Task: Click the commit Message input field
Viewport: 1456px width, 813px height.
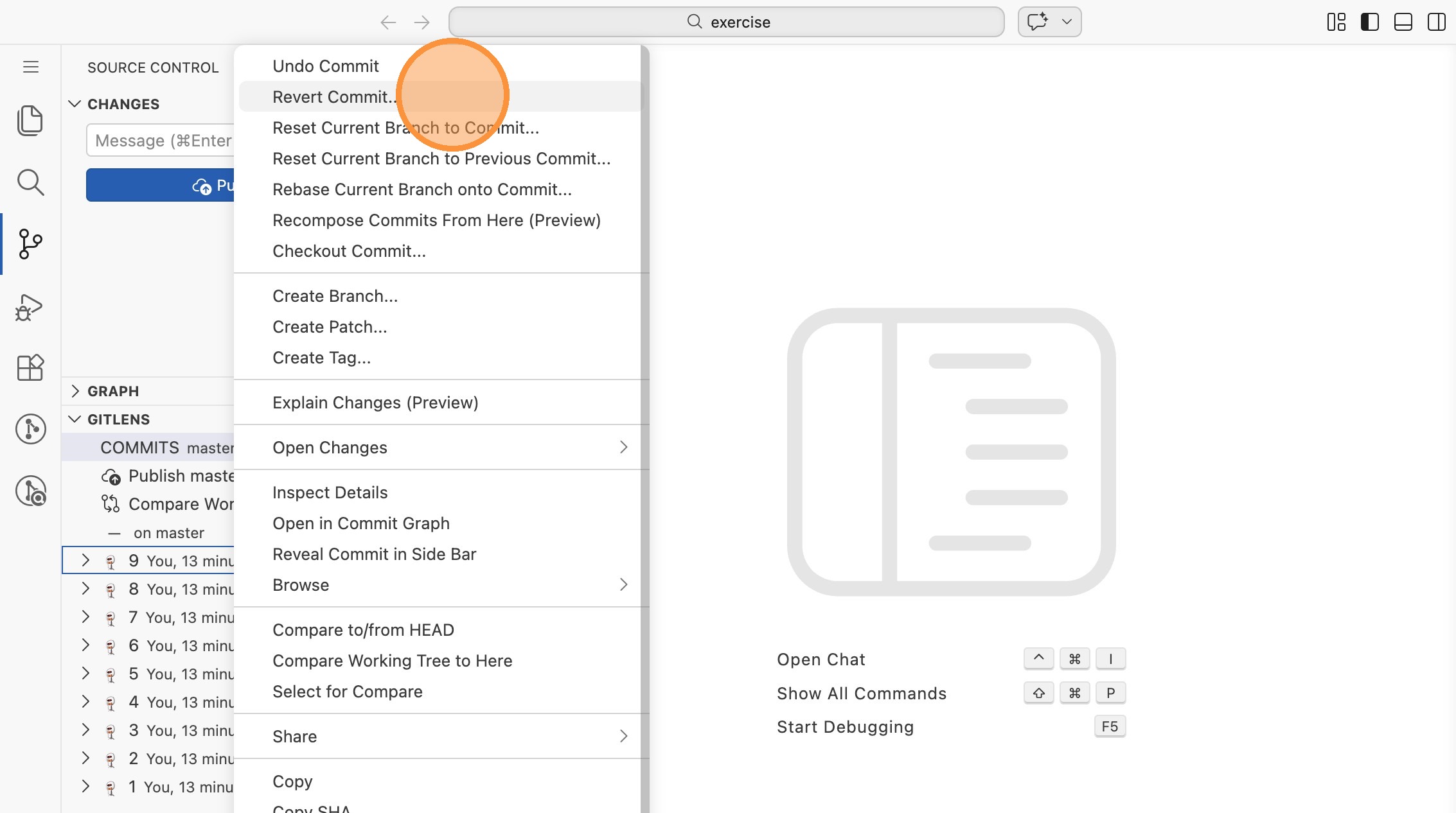Action: 161,141
